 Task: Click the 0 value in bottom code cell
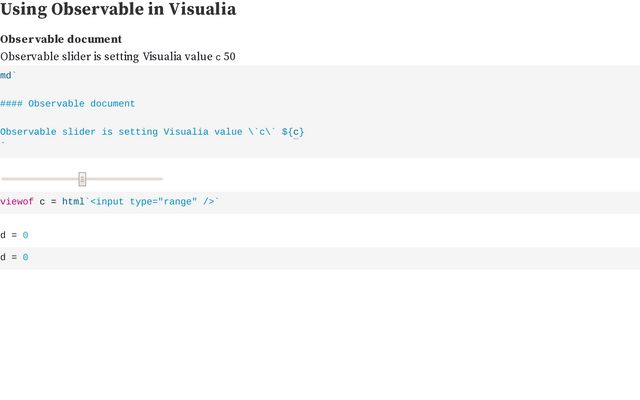pos(25,258)
